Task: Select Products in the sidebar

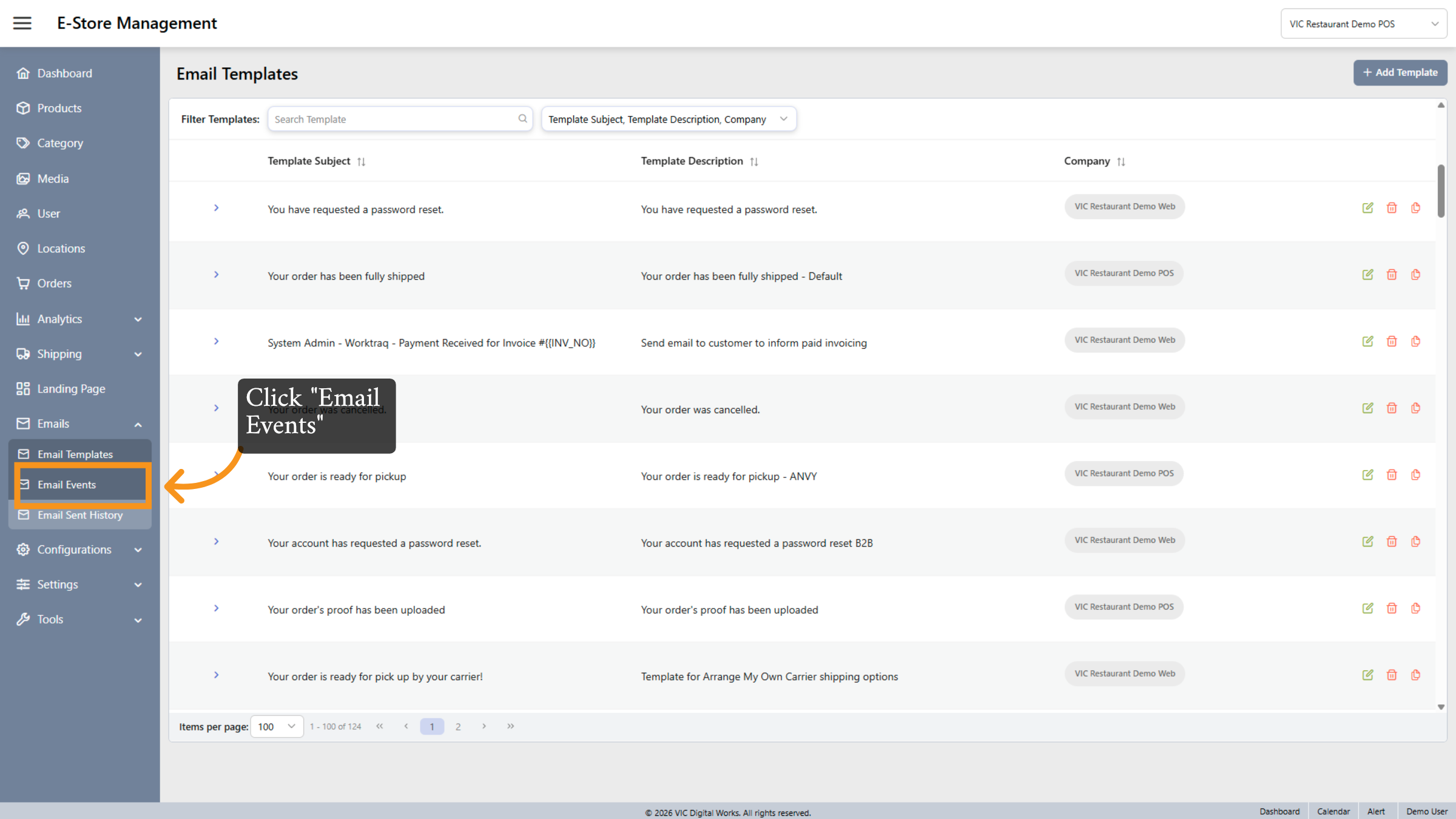Action: coord(59,108)
